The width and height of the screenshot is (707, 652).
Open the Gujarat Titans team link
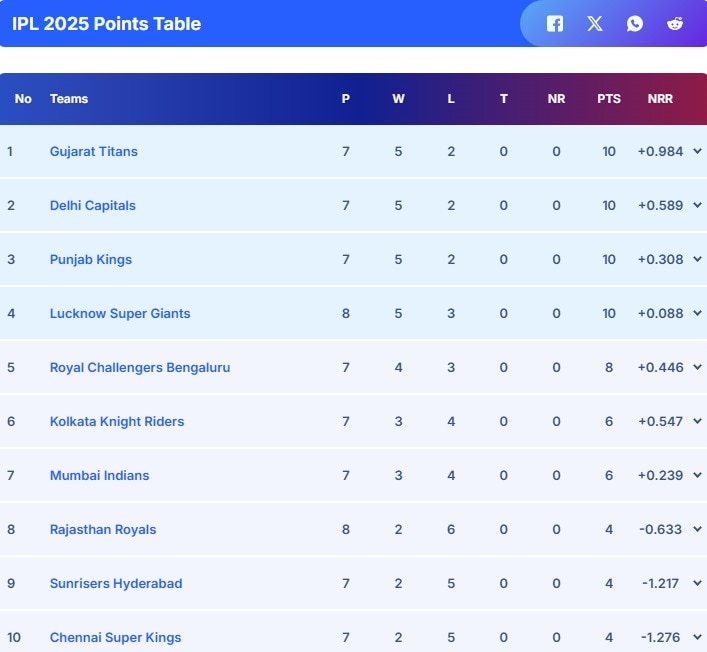[x=94, y=151]
